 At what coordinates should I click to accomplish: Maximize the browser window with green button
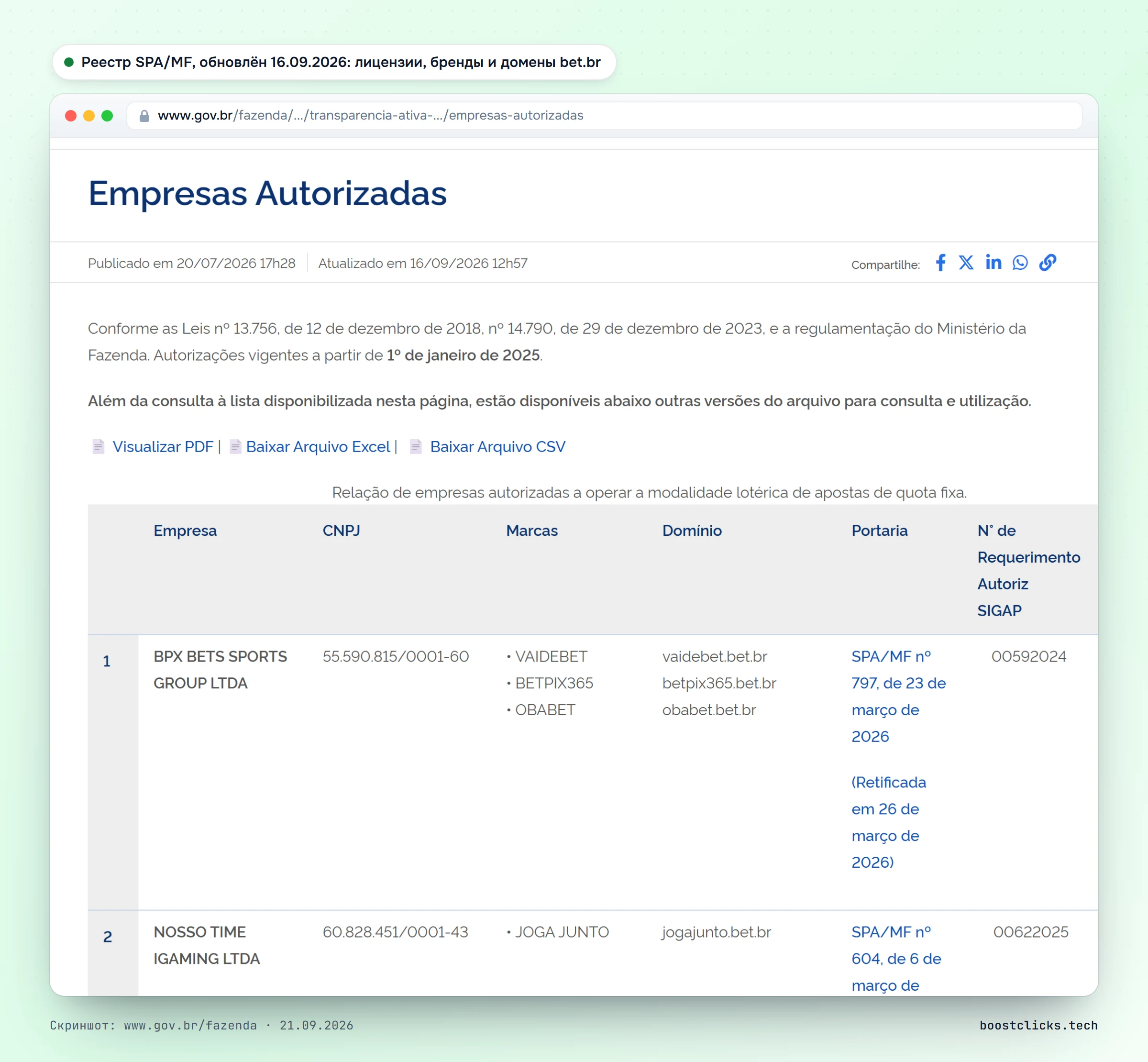click(107, 115)
